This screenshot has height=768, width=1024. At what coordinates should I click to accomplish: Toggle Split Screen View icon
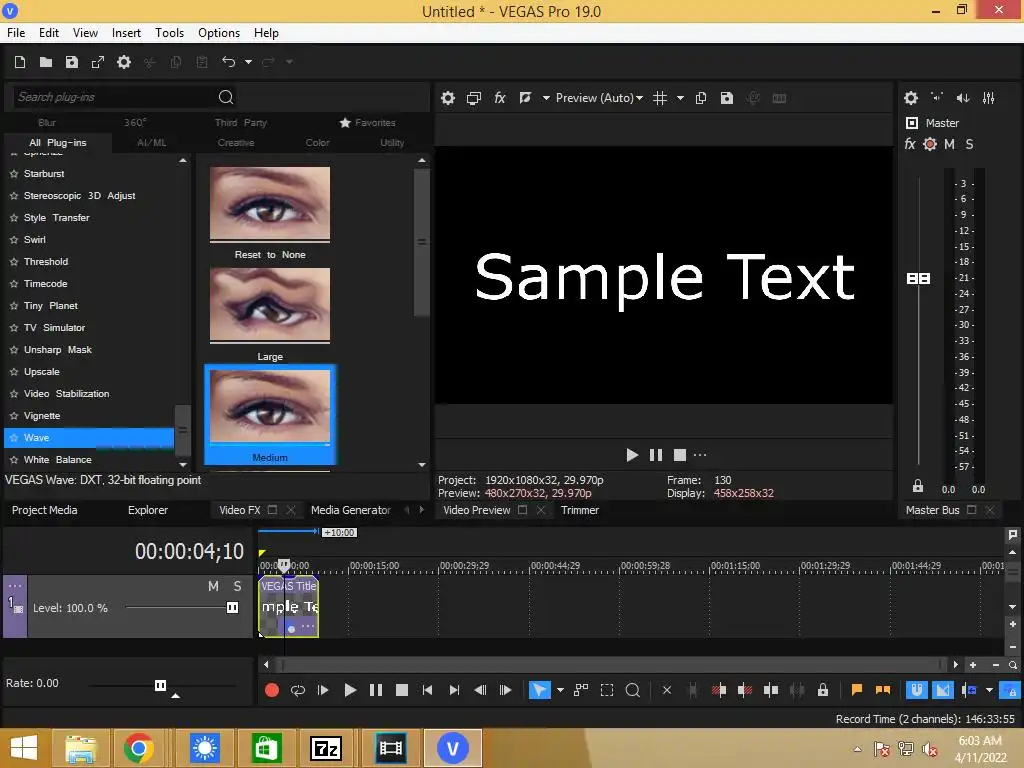[x=525, y=98]
